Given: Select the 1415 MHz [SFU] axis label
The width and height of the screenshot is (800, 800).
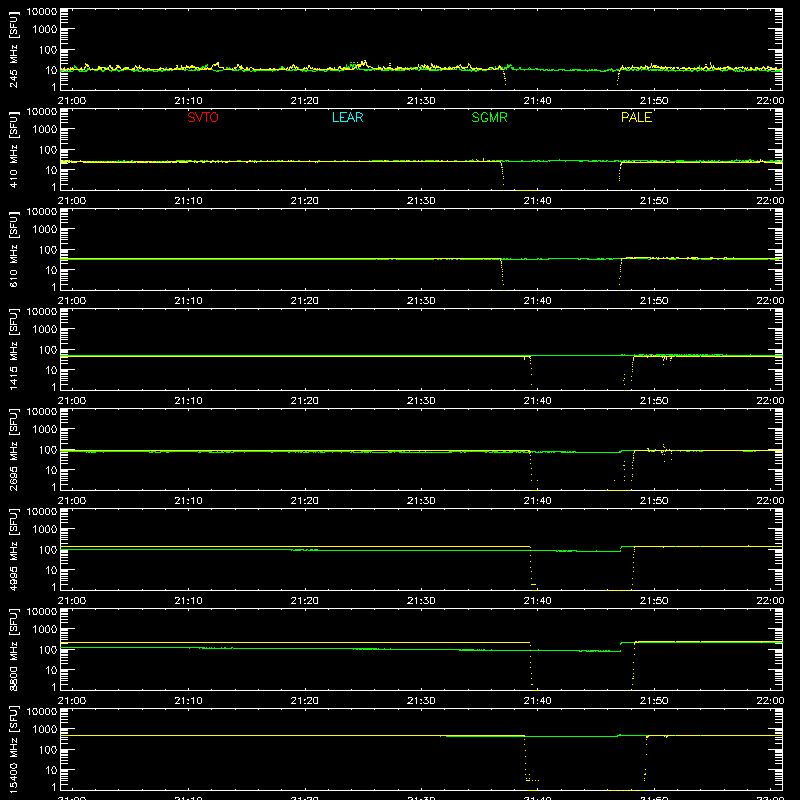Looking at the screenshot, I should tap(13, 349).
